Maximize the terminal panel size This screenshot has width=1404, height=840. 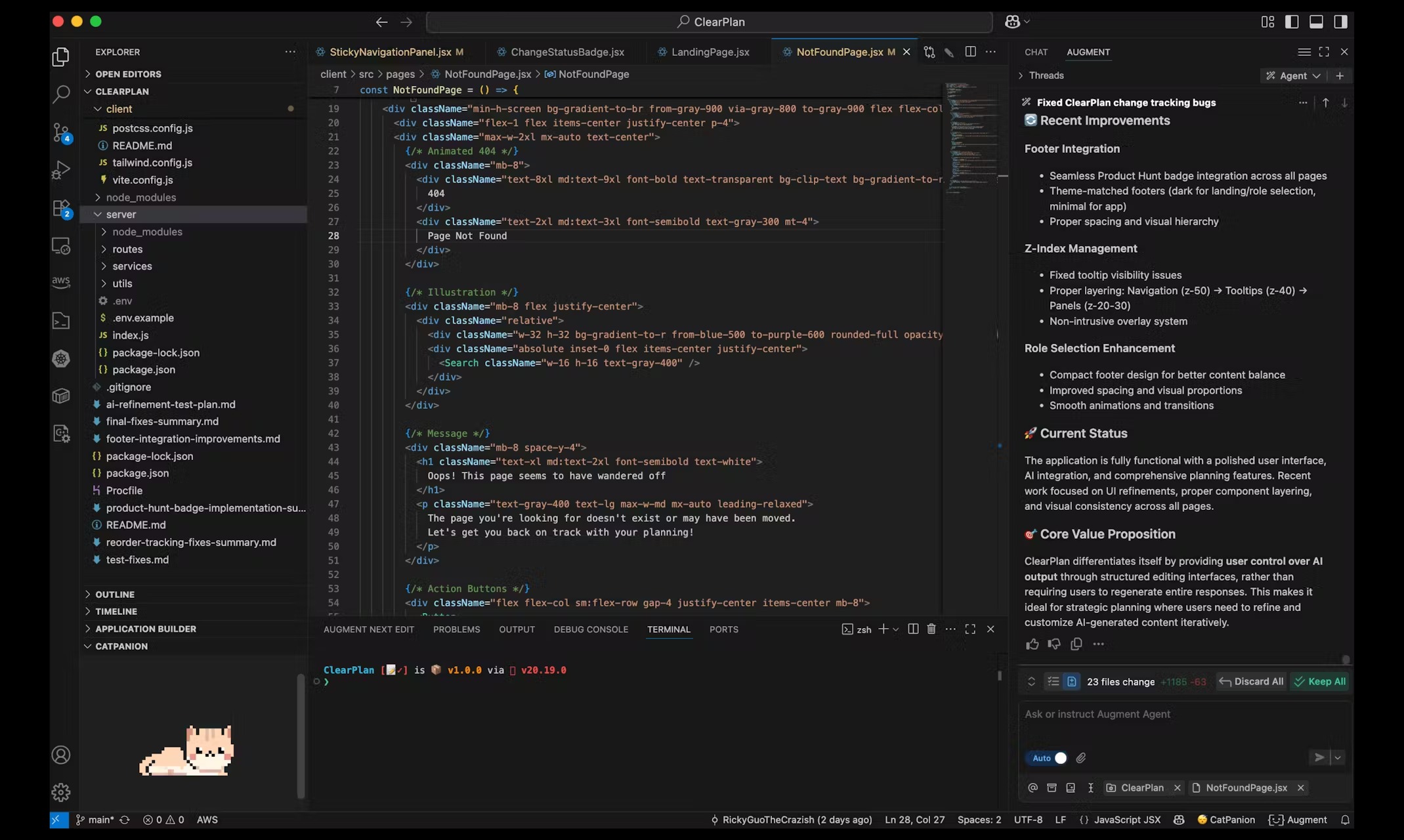pyautogui.click(x=970, y=629)
